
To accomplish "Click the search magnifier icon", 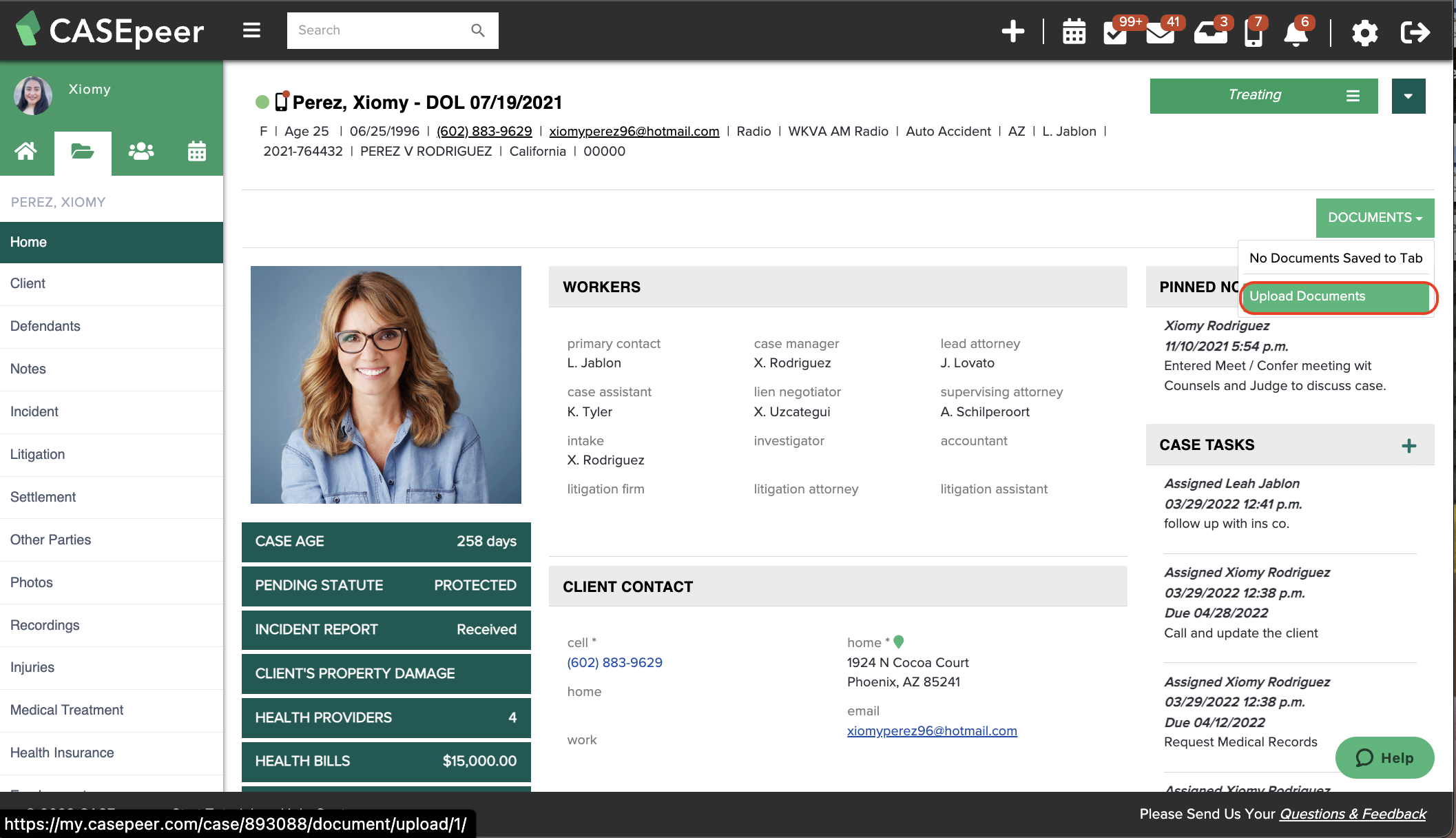I will click(x=478, y=30).
